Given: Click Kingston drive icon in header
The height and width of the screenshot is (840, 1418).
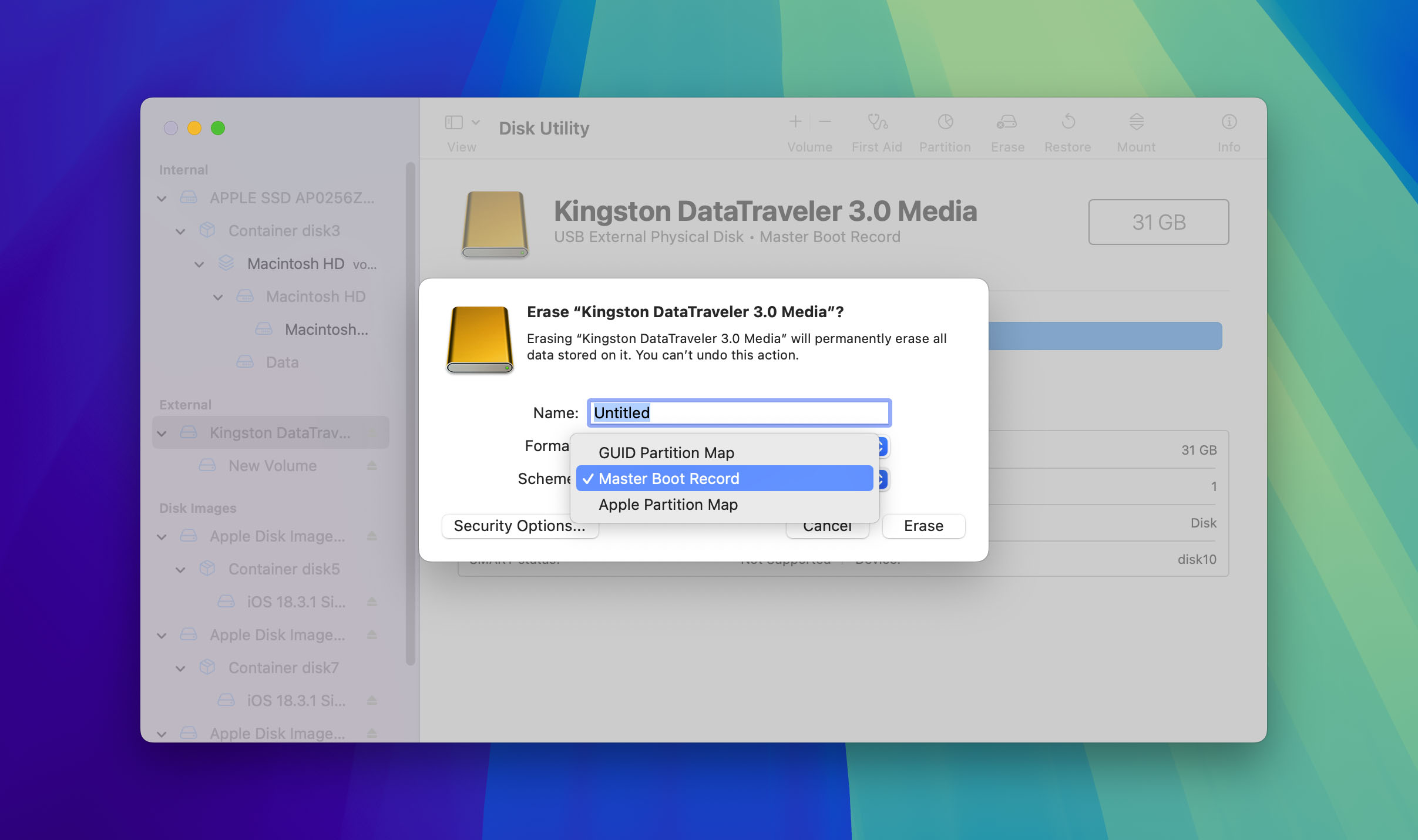Looking at the screenshot, I should click(495, 224).
